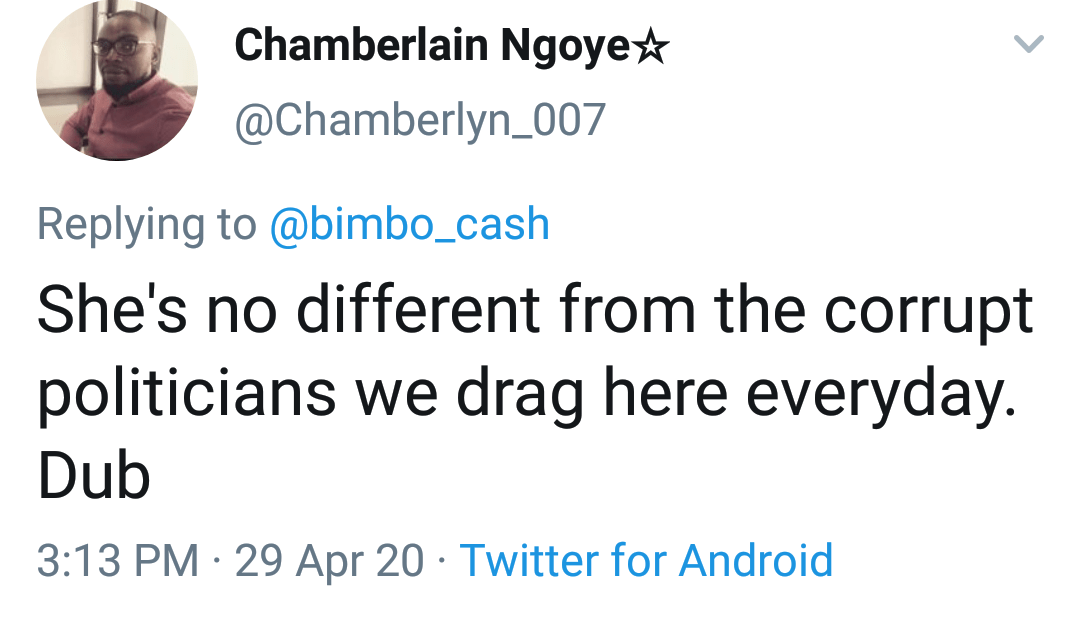
Task: Click the star icon after Ngoye
Action: [650, 47]
